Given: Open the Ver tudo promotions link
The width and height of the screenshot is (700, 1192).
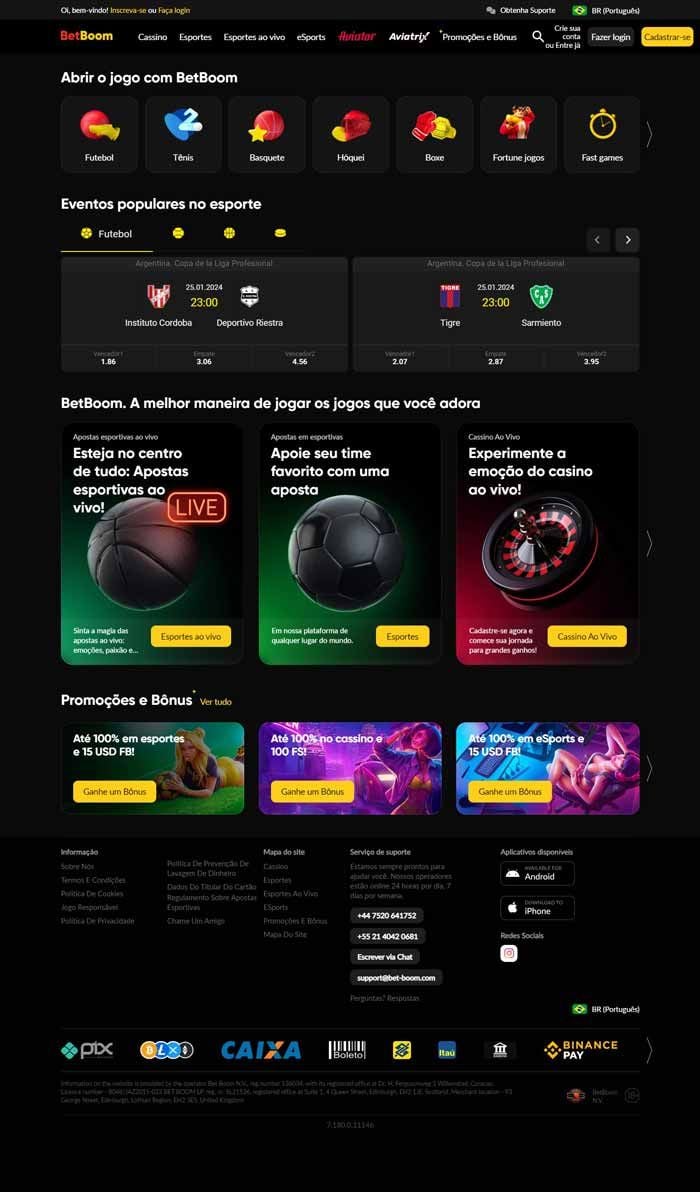Looking at the screenshot, I should coord(216,702).
